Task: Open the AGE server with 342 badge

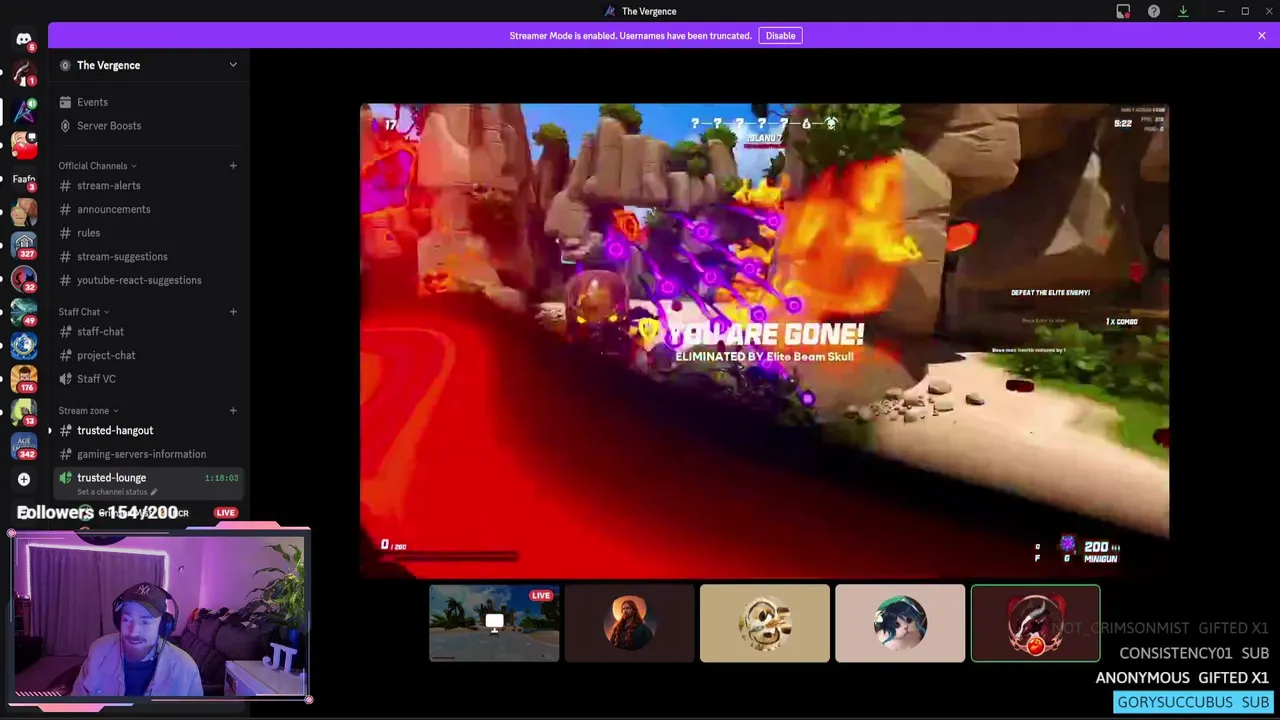Action: pos(24,447)
